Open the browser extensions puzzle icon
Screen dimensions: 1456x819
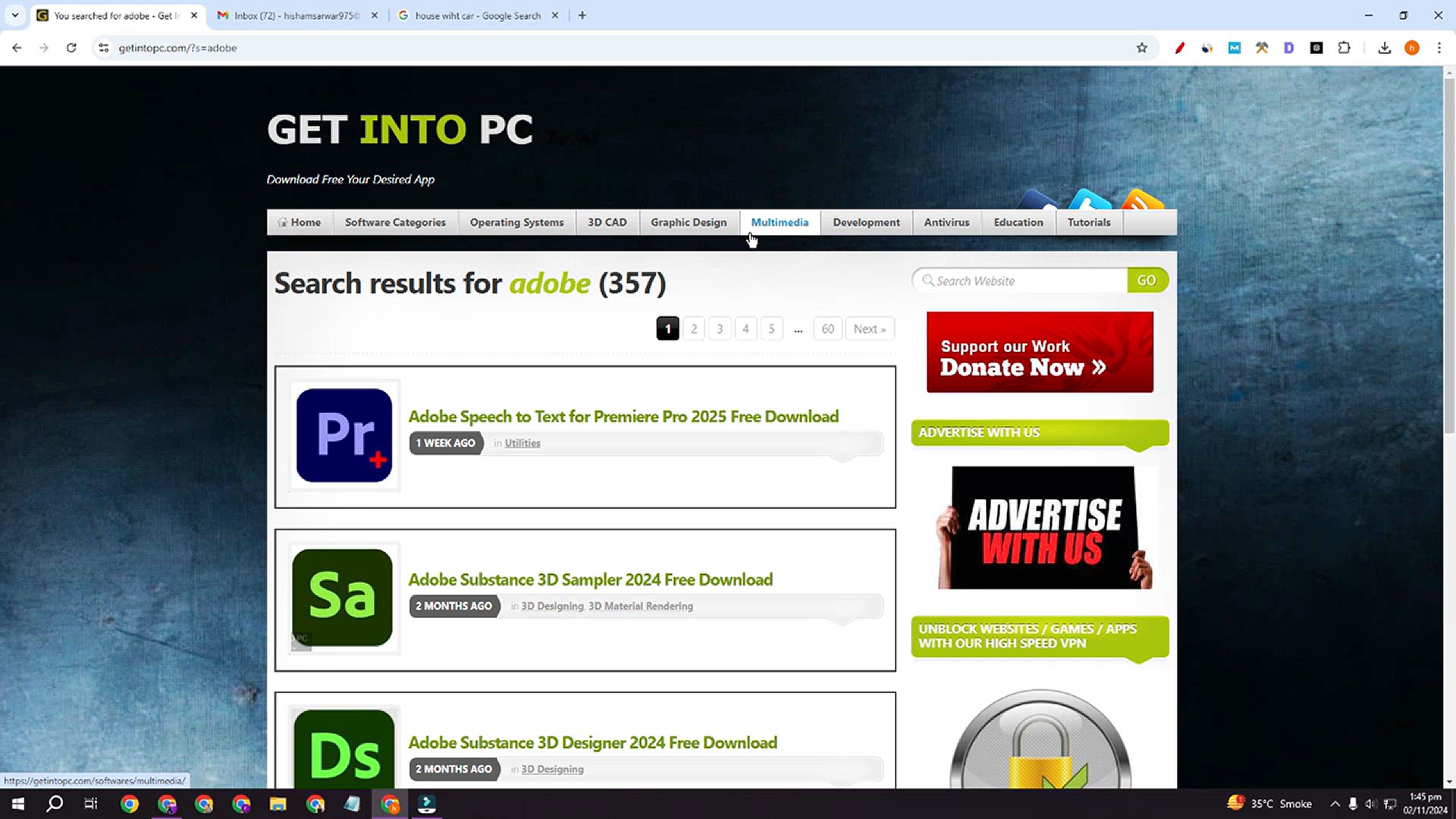click(1344, 48)
